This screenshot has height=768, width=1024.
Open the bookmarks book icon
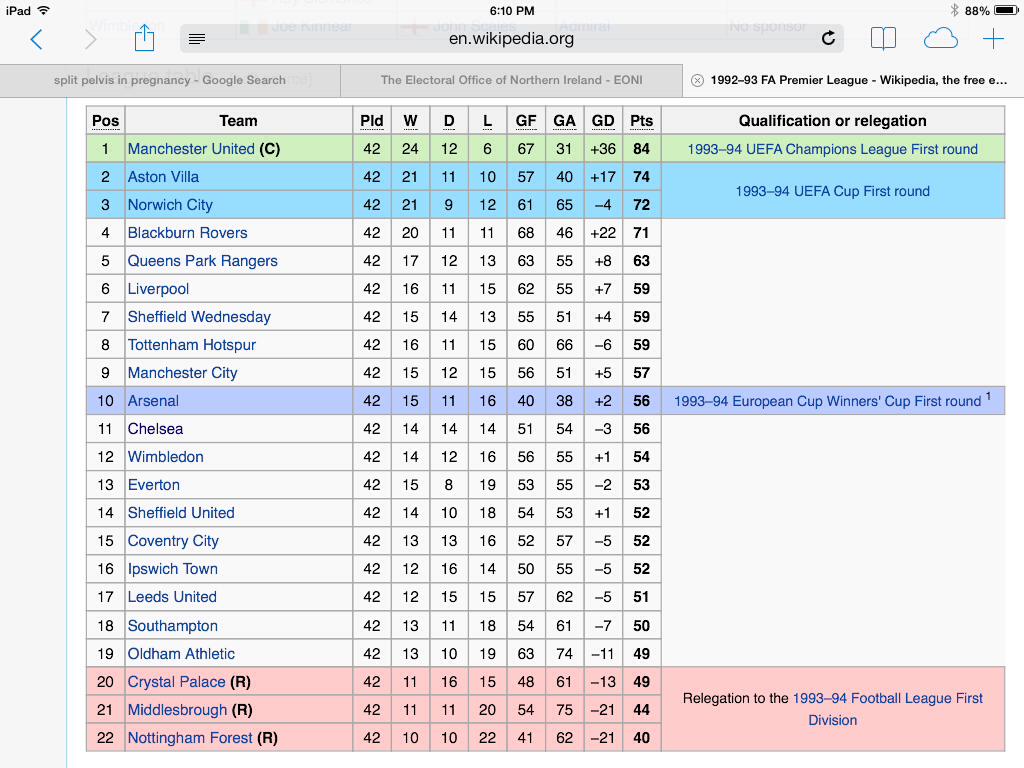click(x=883, y=39)
